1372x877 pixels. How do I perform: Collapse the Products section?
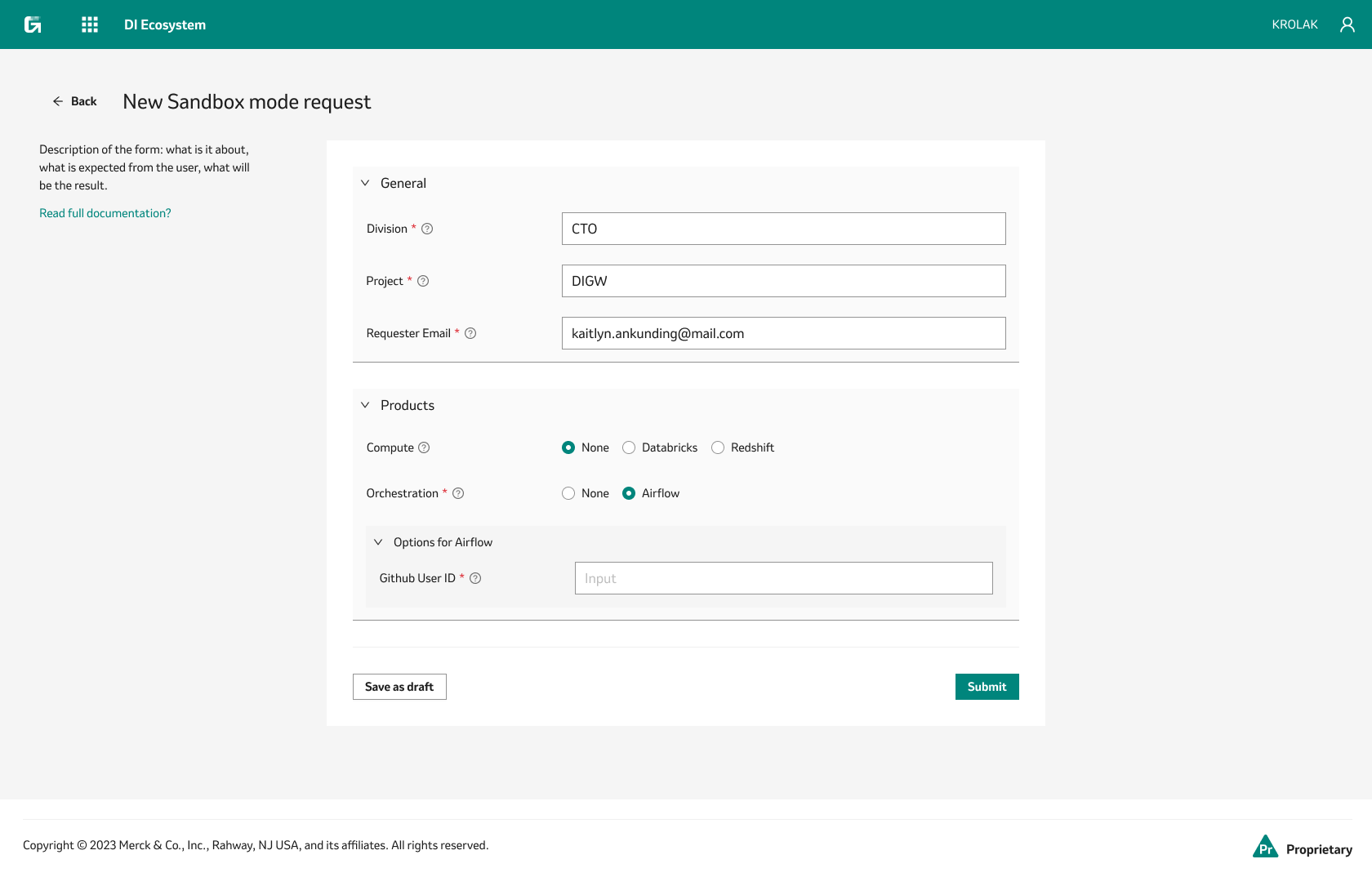point(366,405)
